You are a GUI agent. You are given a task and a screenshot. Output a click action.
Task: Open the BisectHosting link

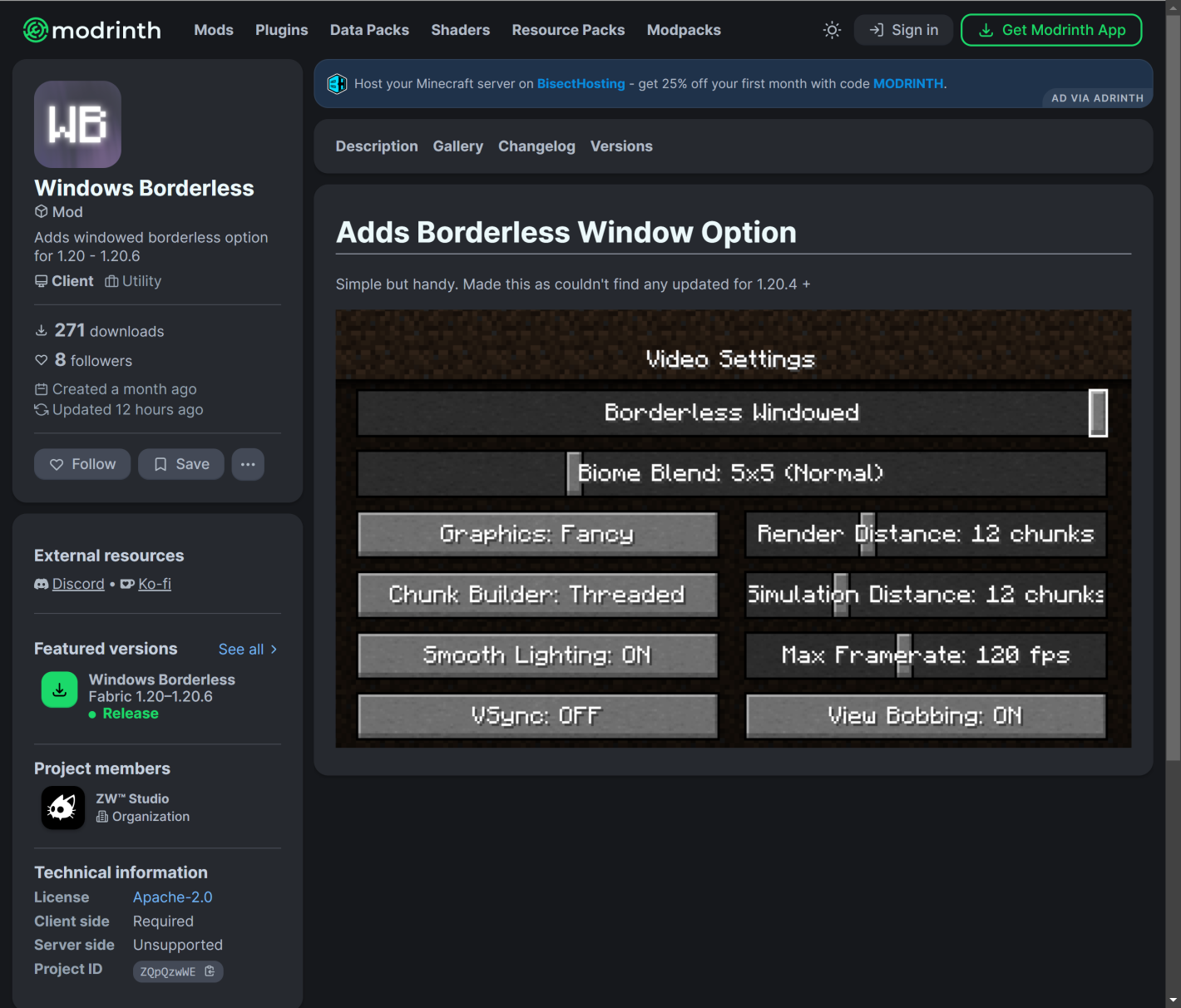[x=581, y=83]
